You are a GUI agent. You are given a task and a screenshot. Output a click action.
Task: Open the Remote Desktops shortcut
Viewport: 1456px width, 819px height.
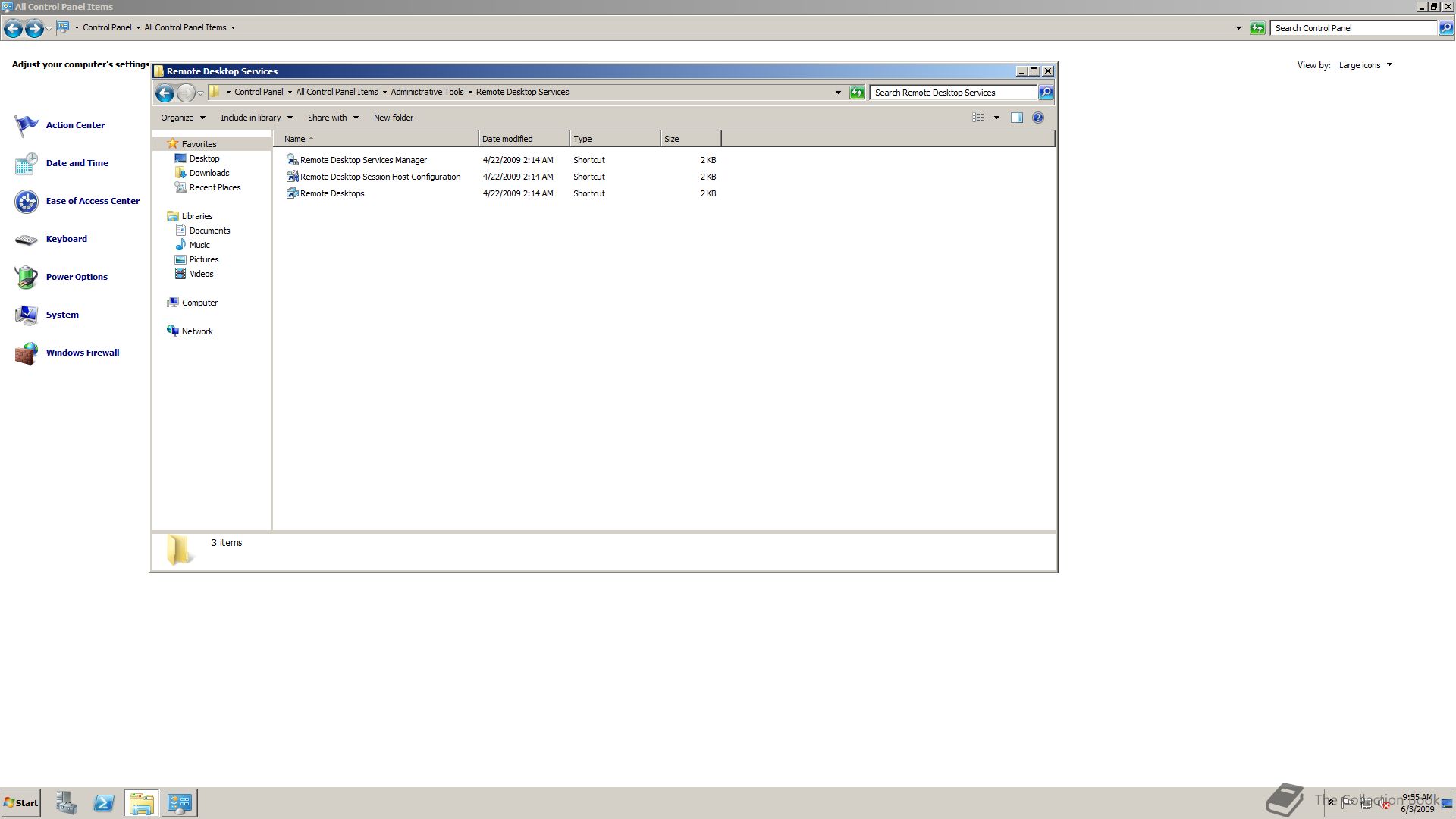point(331,193)
